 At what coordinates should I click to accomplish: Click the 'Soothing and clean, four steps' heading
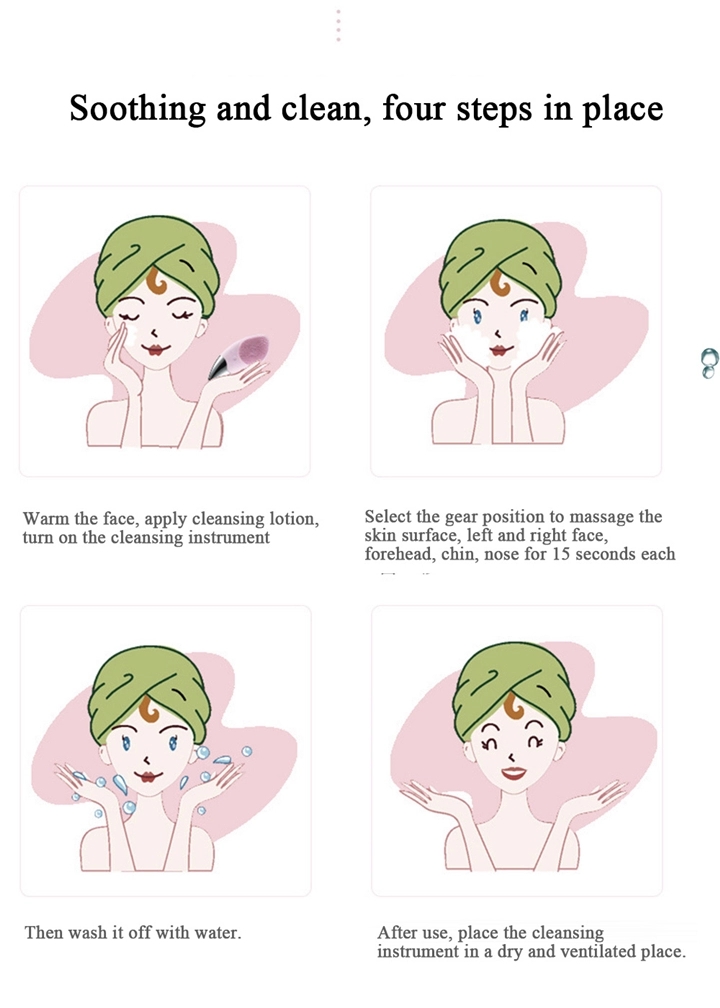[366, 107]
